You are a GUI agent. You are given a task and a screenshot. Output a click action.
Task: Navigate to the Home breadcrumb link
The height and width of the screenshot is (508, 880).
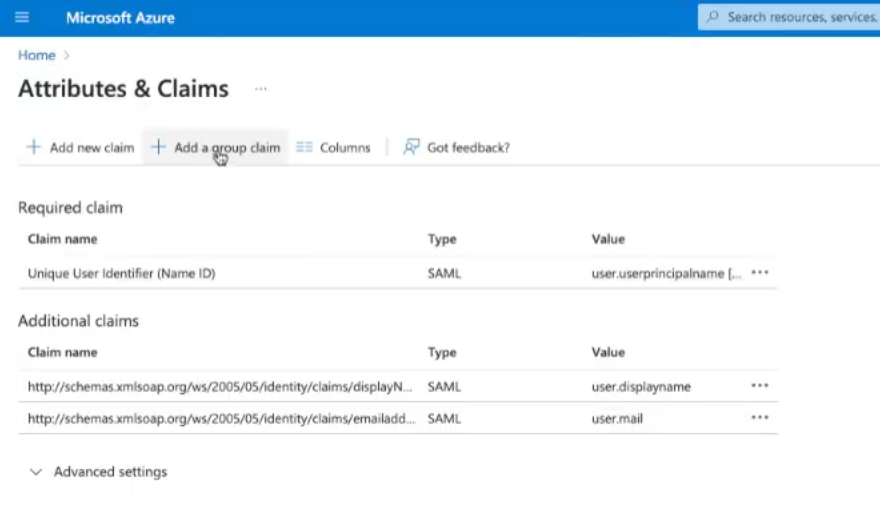(36, 55)
